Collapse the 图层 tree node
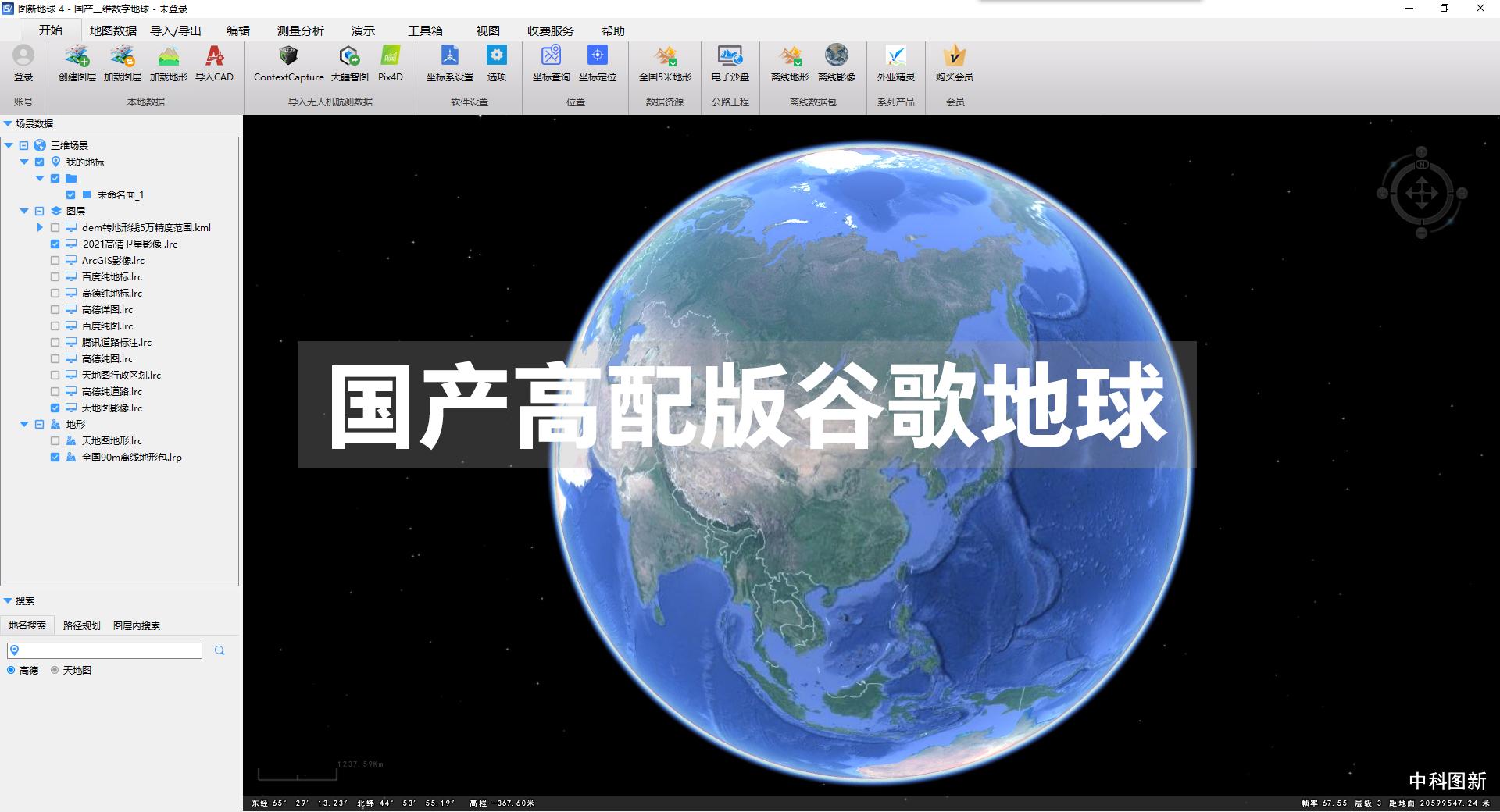 tap(24, 211)
